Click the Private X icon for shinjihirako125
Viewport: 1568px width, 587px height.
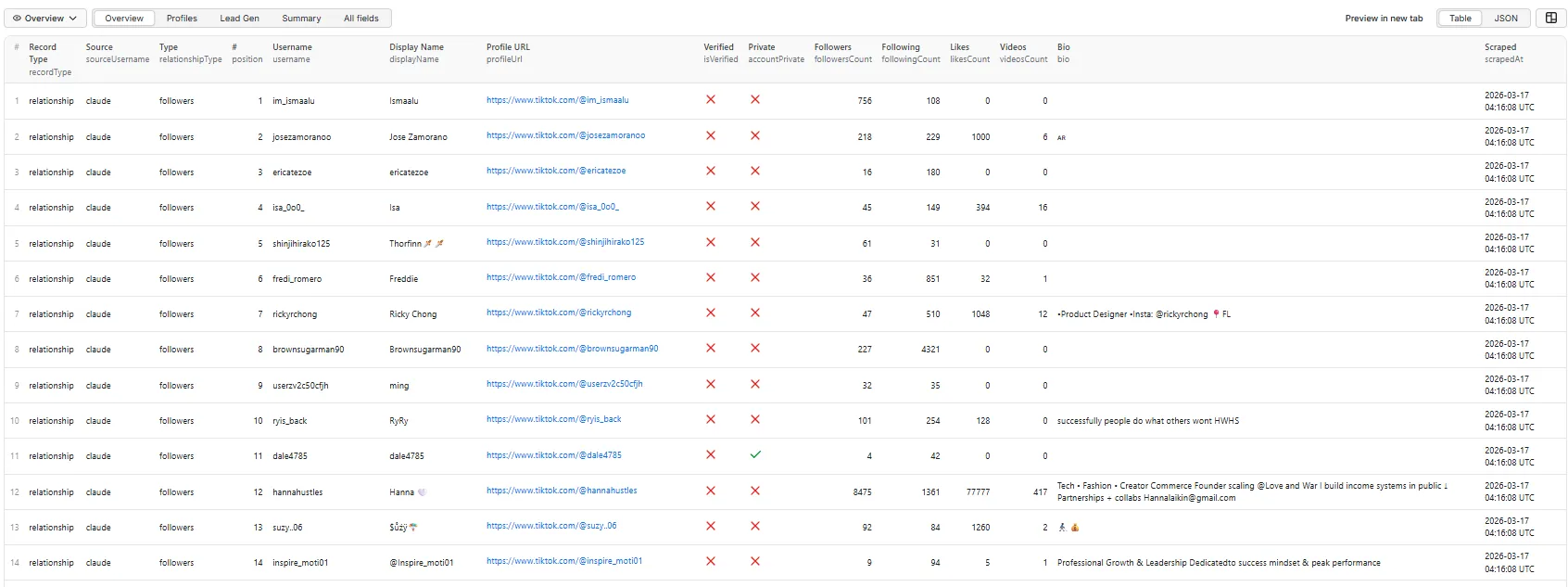(x=755, y=242)
